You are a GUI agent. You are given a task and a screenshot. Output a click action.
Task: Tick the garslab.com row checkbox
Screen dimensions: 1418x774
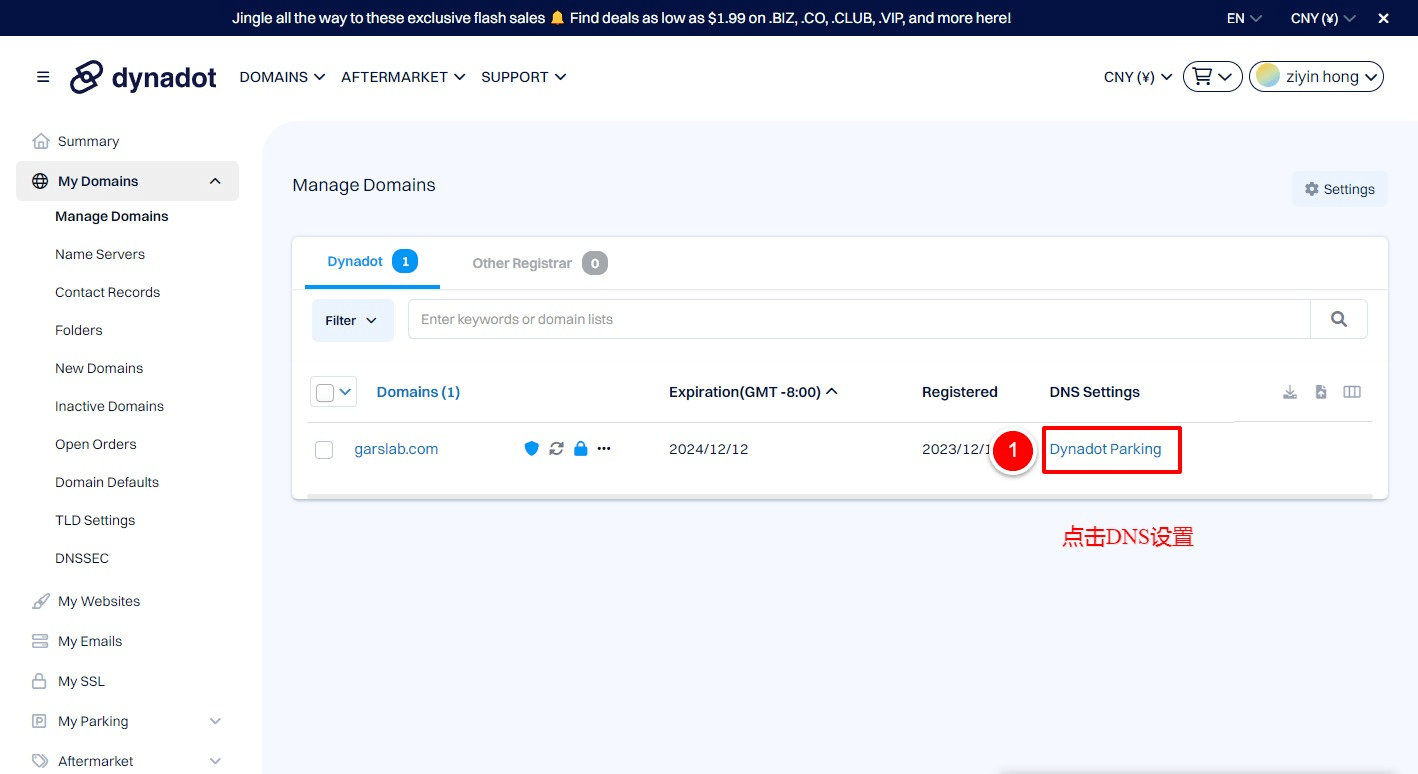point(324,450)
